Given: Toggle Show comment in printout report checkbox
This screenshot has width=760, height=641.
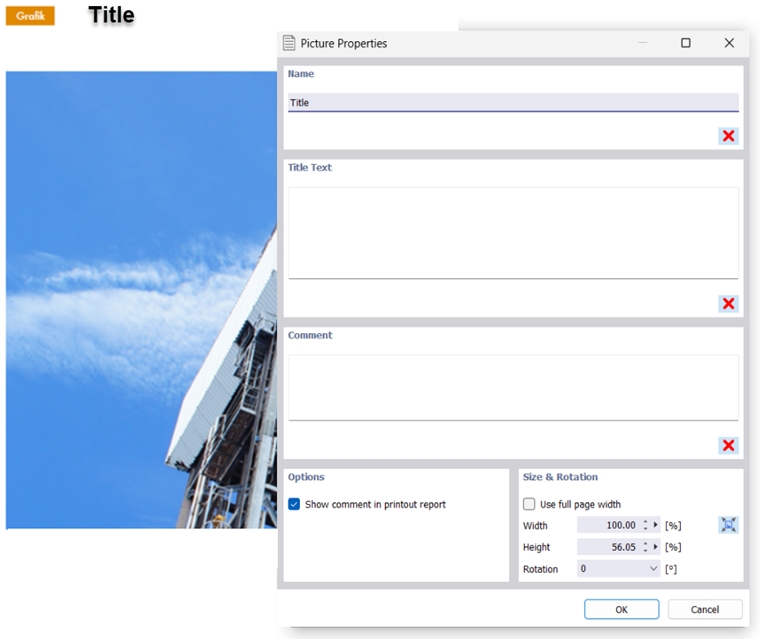Looking at the screenshot, I should (294, 504).
